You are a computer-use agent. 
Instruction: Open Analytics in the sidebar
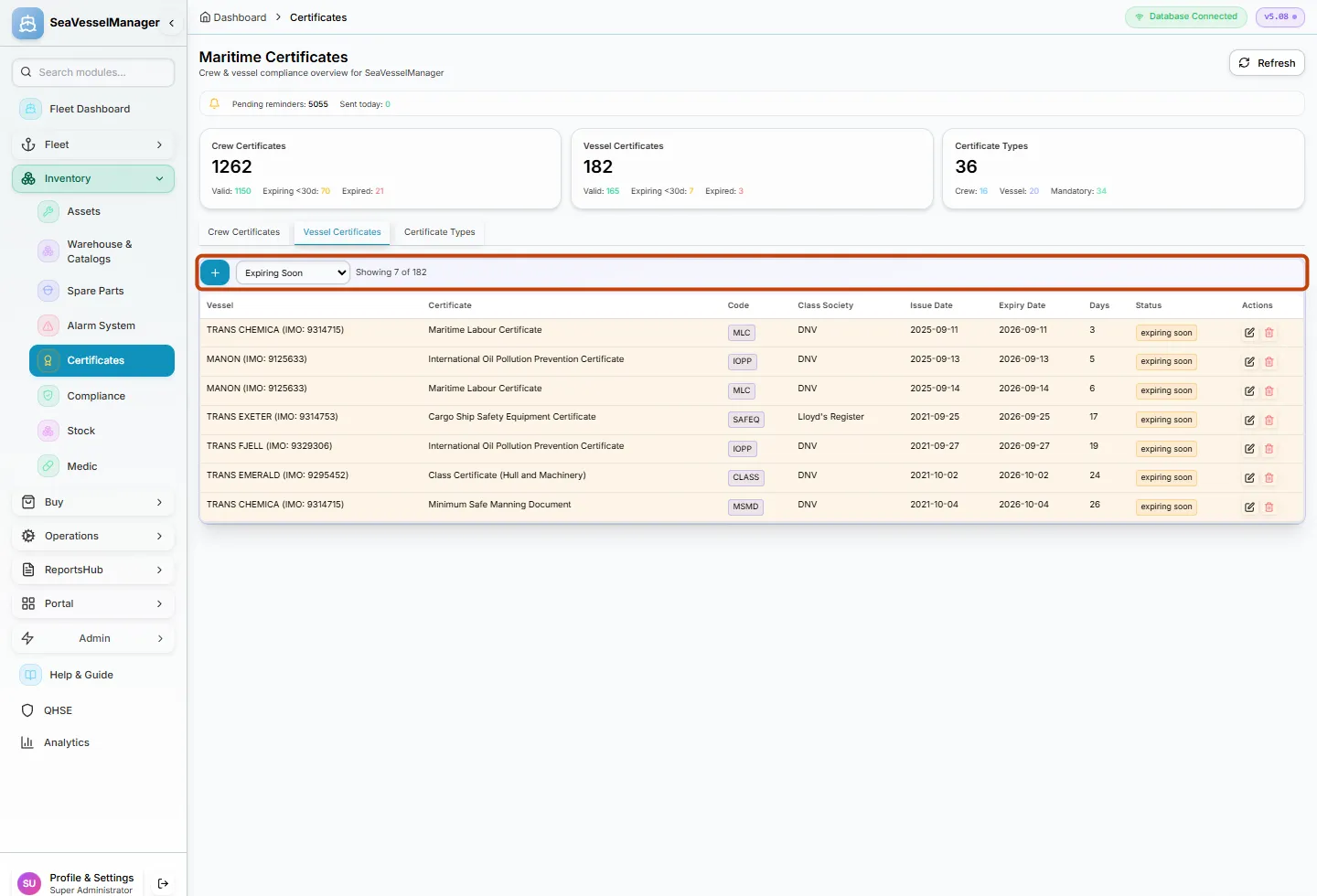point(93,742)
